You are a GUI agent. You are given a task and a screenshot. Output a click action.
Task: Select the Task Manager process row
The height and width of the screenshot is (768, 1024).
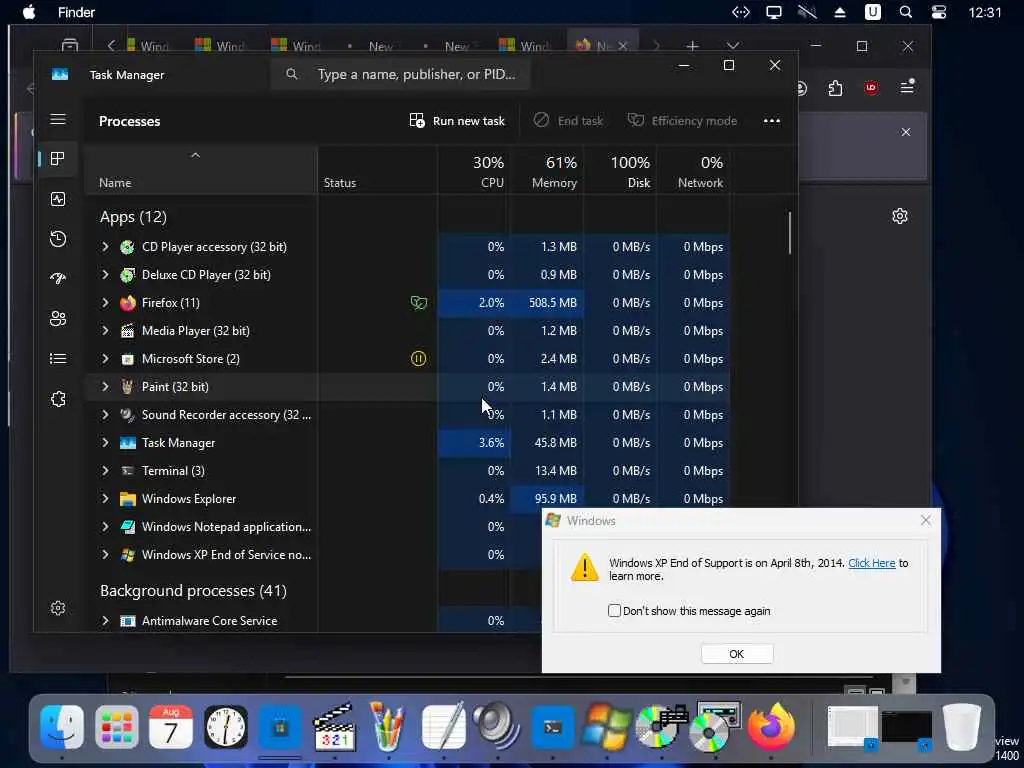pyautogui.click(x=408, y=443)
